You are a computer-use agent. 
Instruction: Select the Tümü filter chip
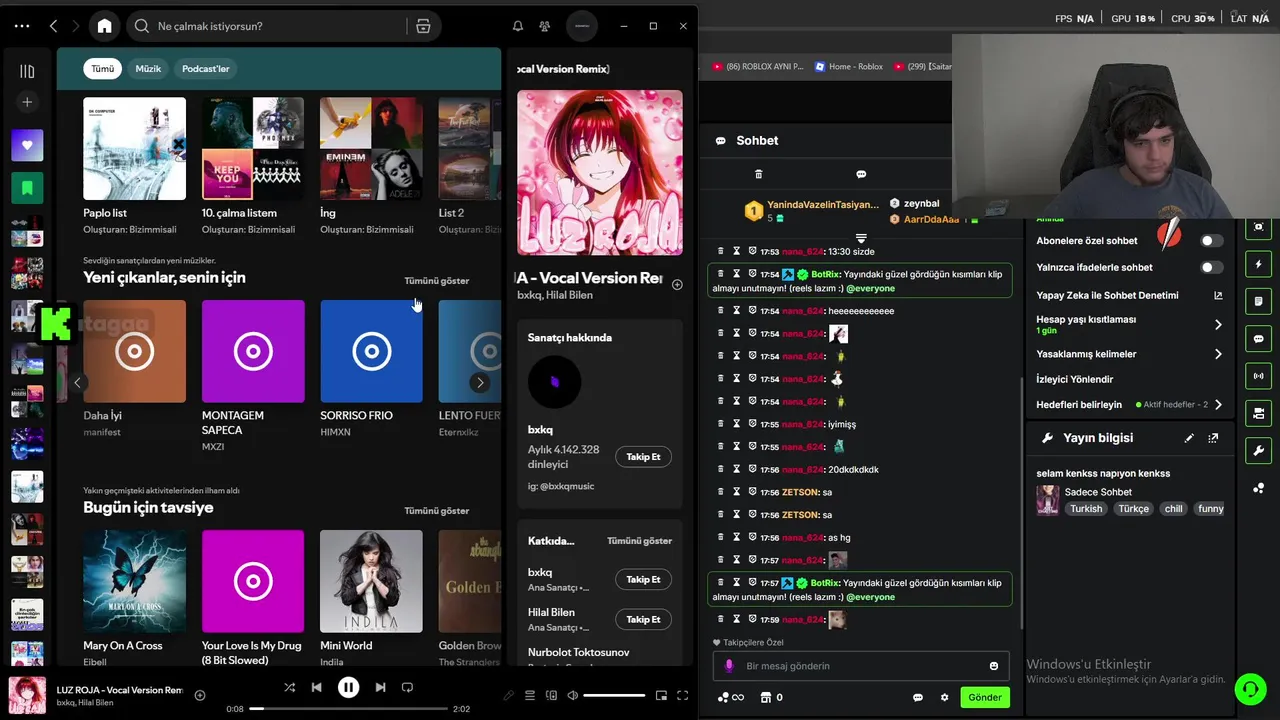[103, 69]
